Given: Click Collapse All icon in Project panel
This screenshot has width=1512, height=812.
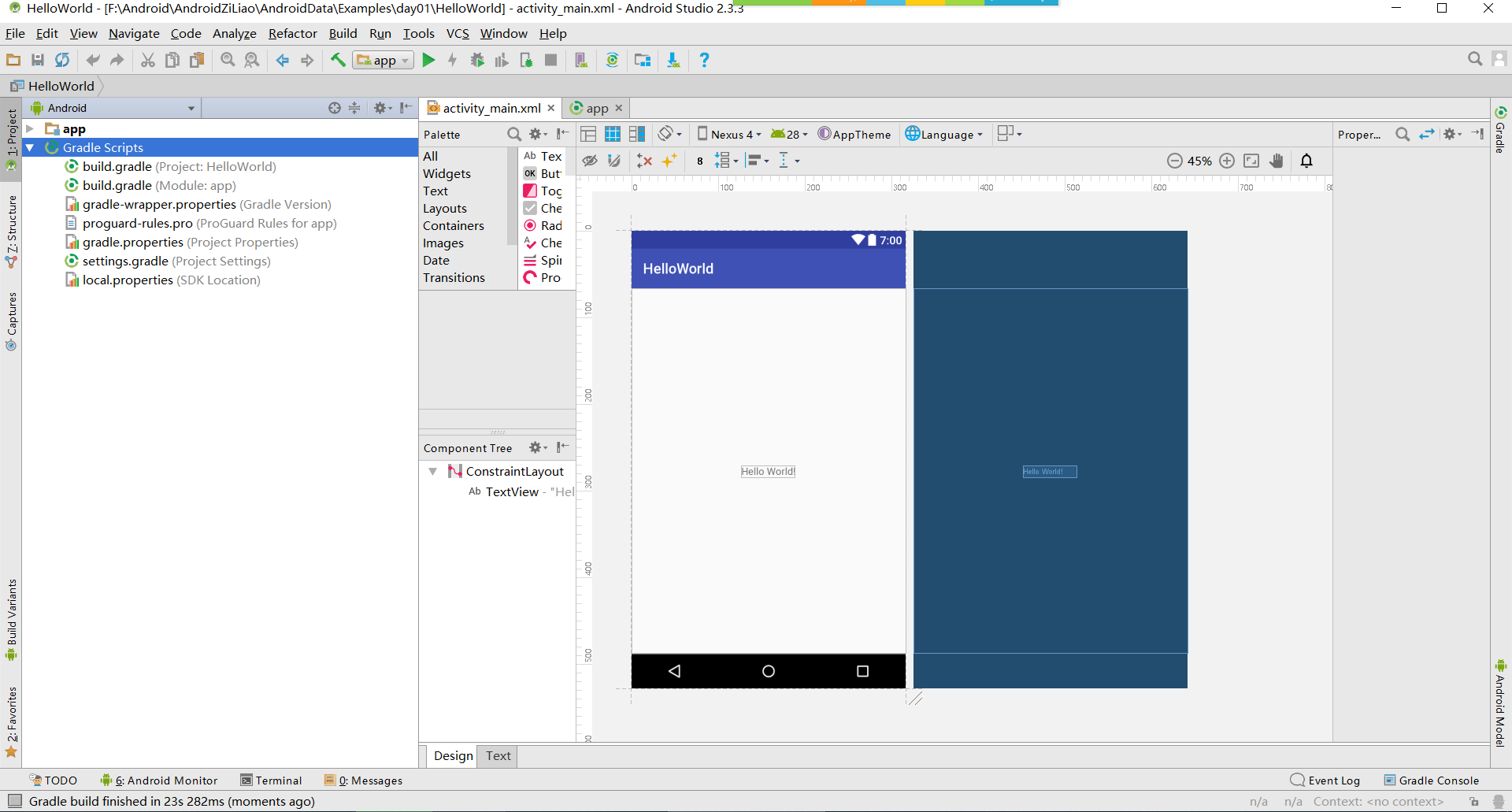Looking at the screenshot, I should coord(354,108).
